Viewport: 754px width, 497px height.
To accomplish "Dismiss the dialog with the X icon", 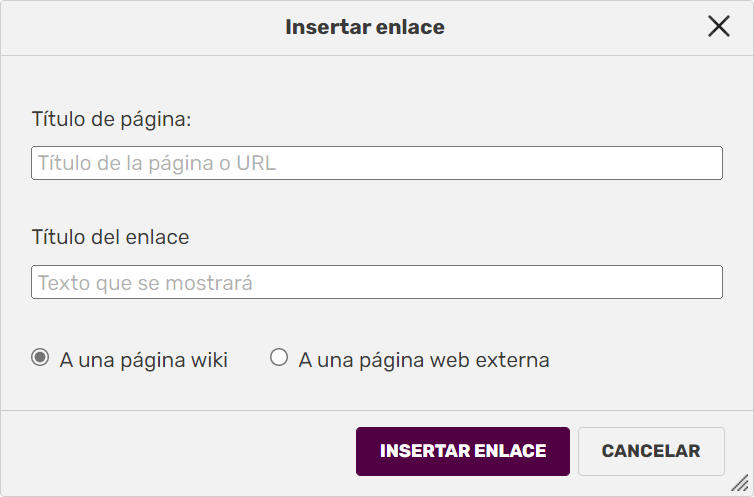I will point(718,27).
